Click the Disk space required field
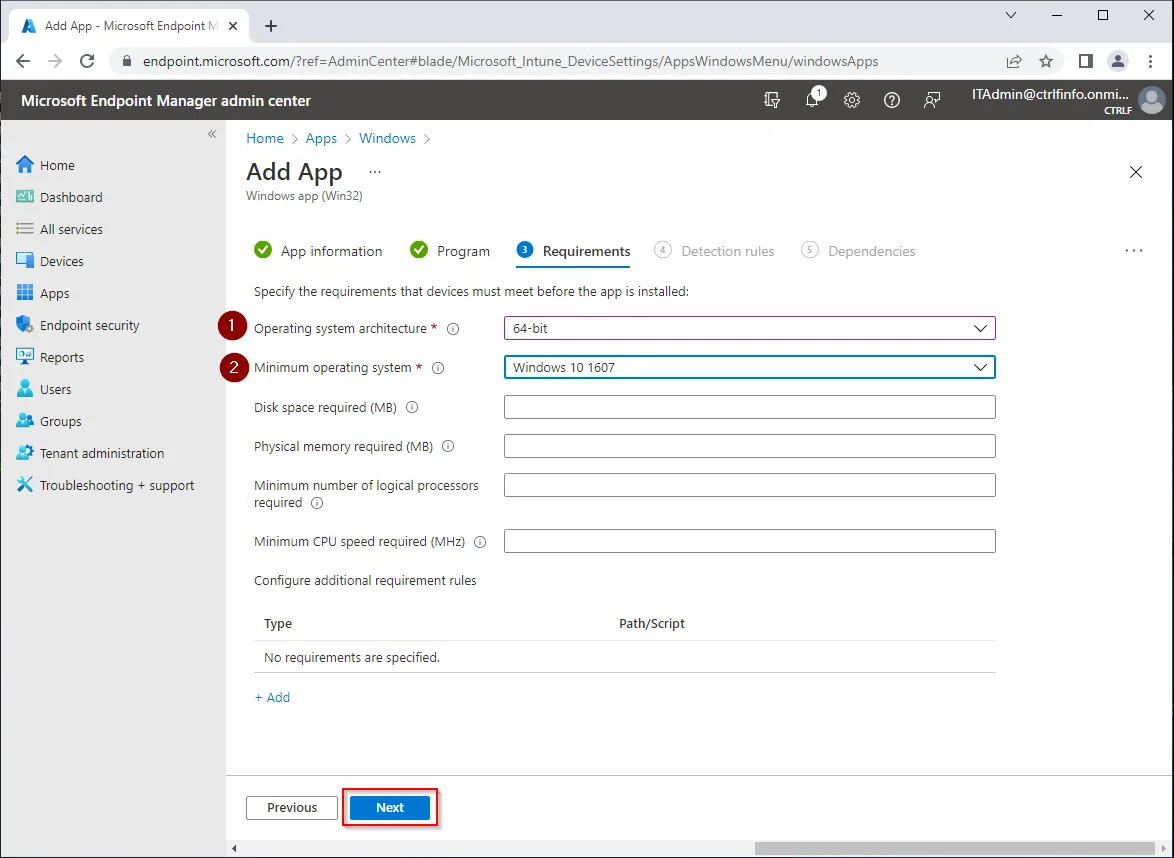The width and height of the screenshot is (1174, 858). (x=749, y=407)
